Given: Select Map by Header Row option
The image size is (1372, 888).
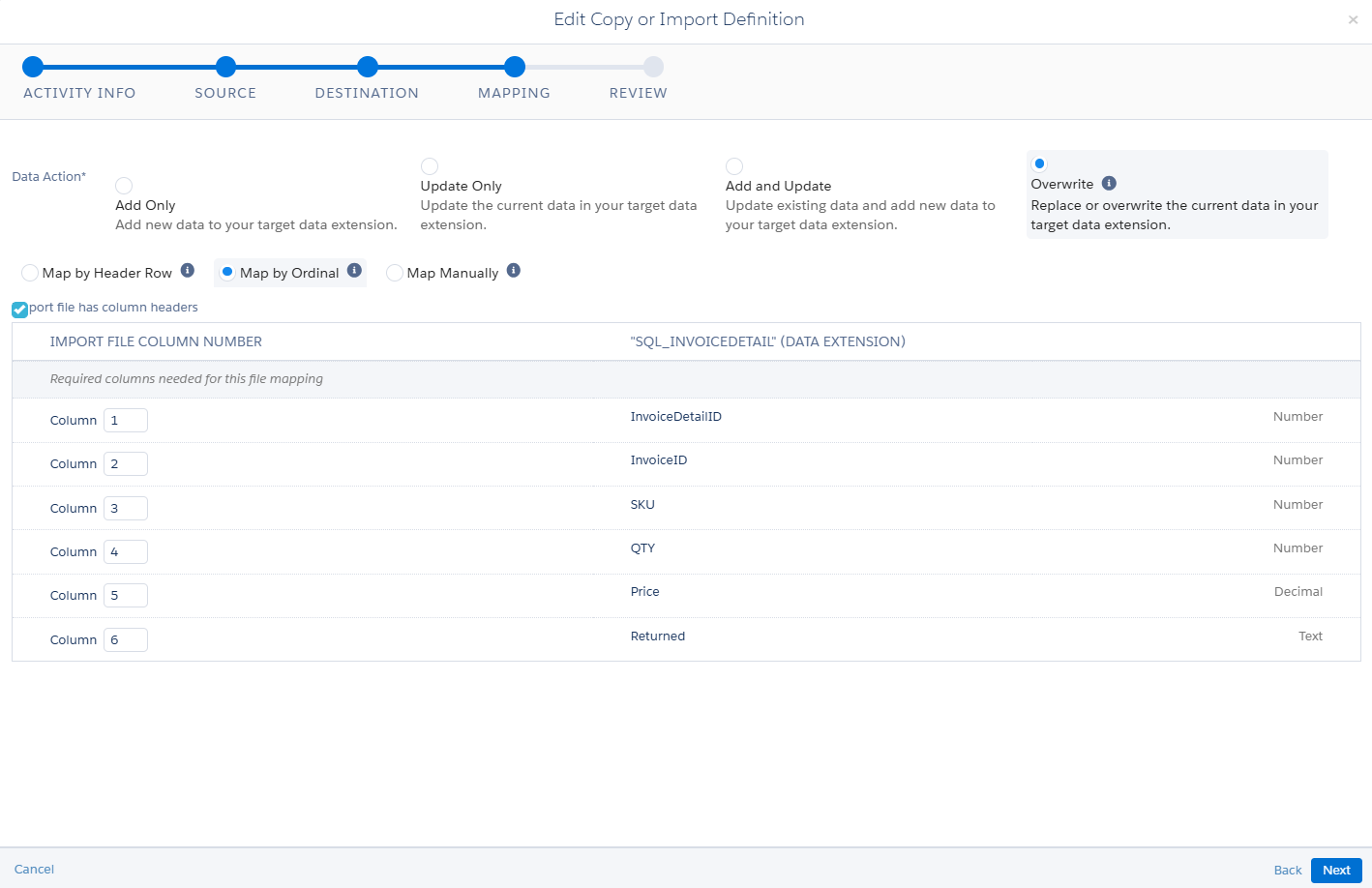Looking at the screenshot, I should coord(30,273).
